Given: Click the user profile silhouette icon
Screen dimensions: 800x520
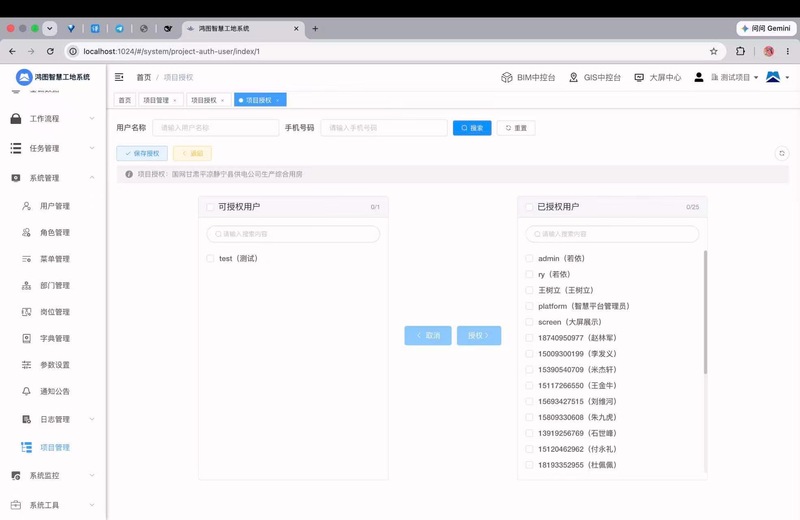Looking at the screenshot, I should pyautogui.click(x=698, y=77).
